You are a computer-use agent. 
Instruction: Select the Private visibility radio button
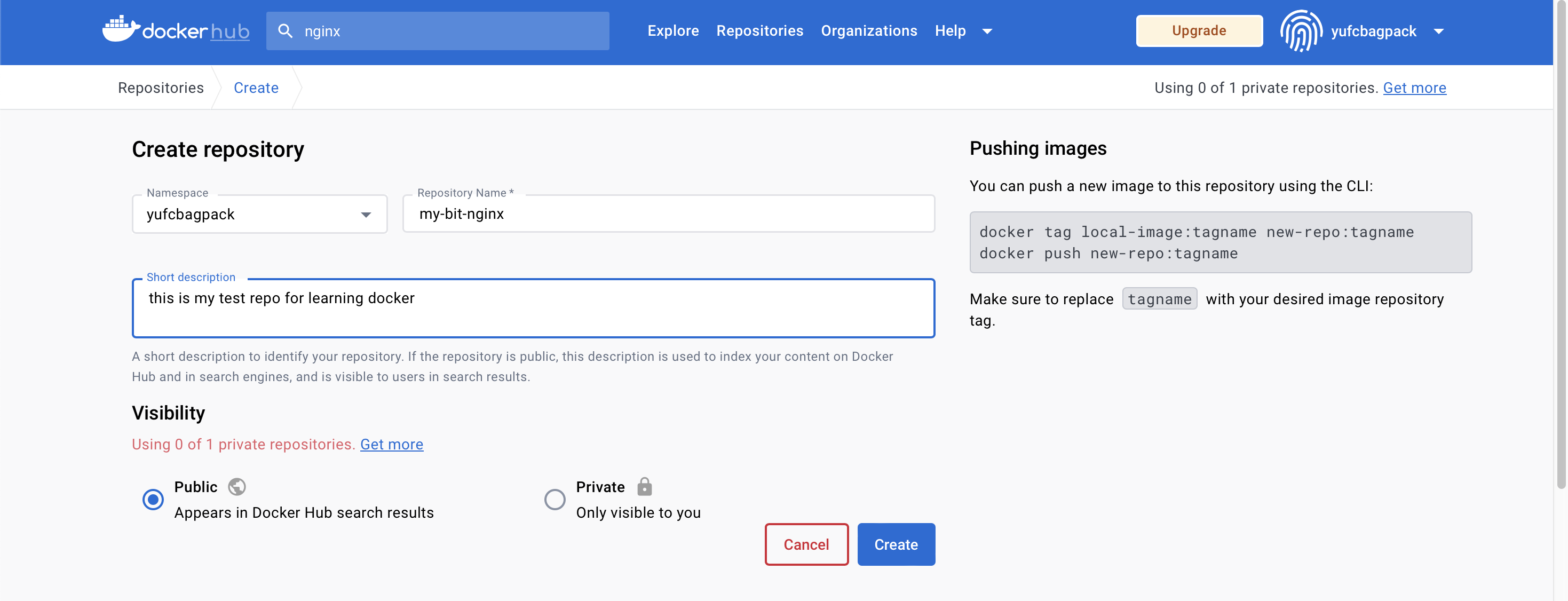[555, 499]
